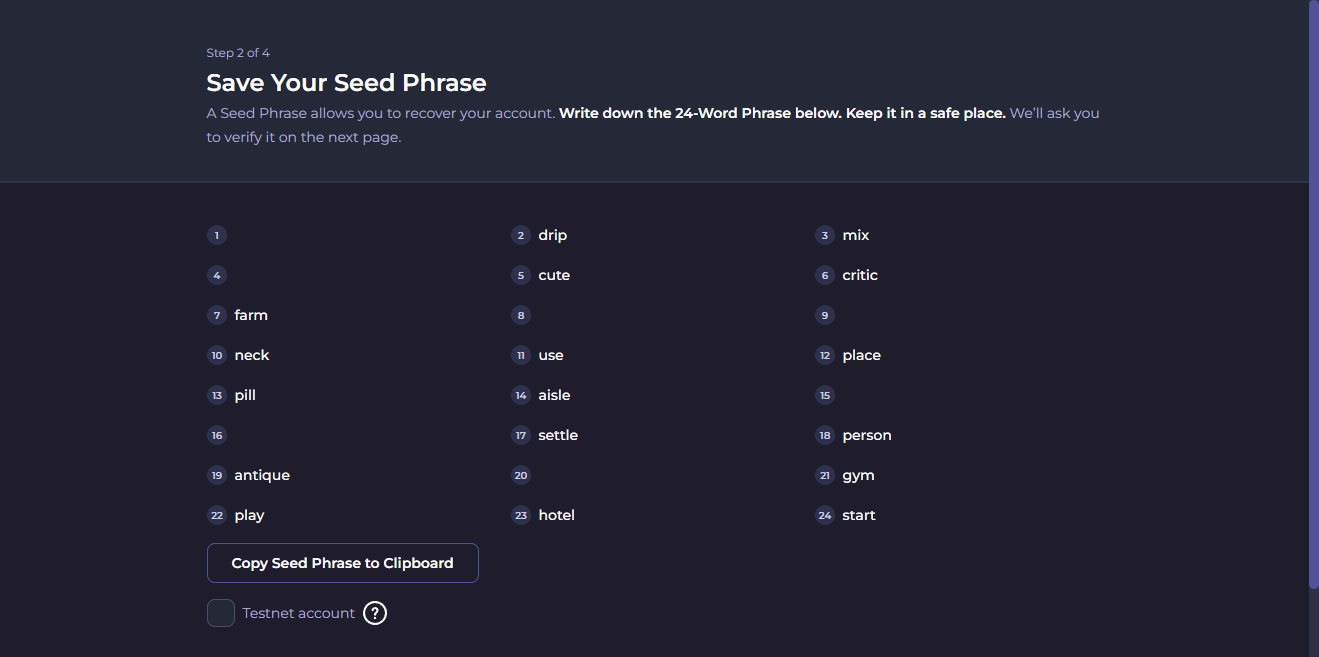Image resolution: width=1319 pixels, height=657 pixels.
Task: Click the seed word "person"
Action: [x=867, y=435]
